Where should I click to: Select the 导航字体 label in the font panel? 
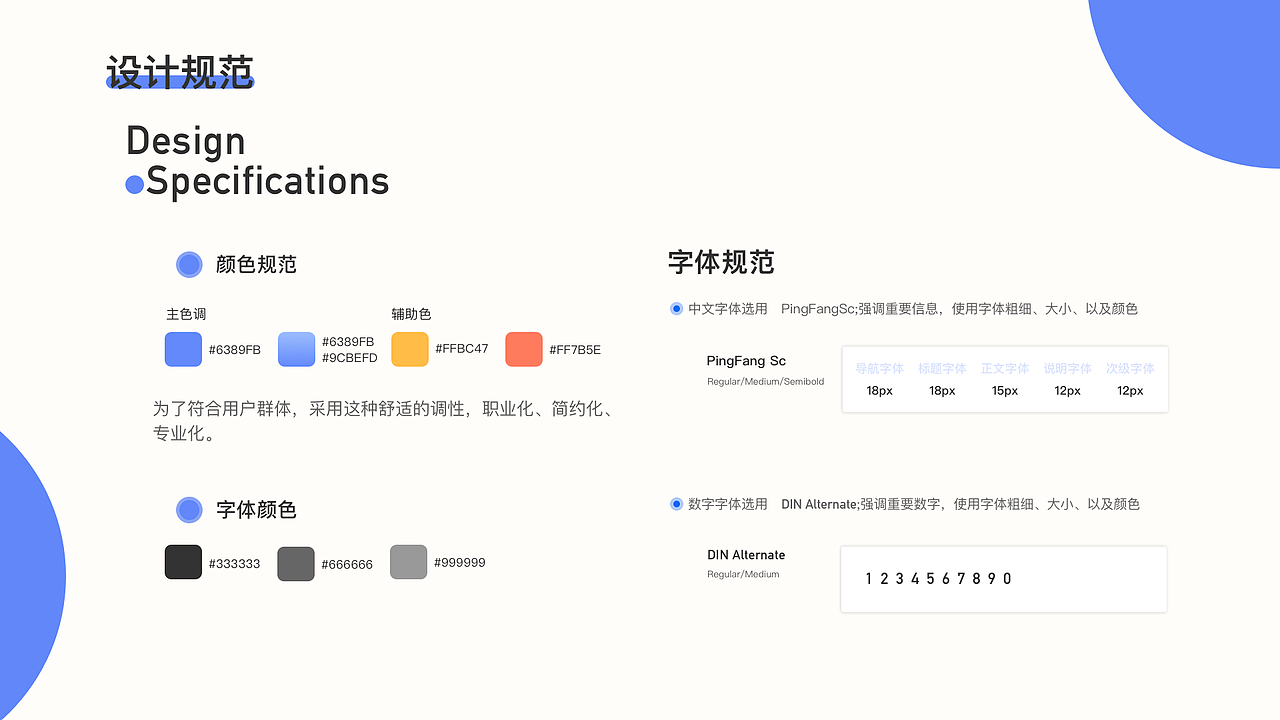click(879, 368)
